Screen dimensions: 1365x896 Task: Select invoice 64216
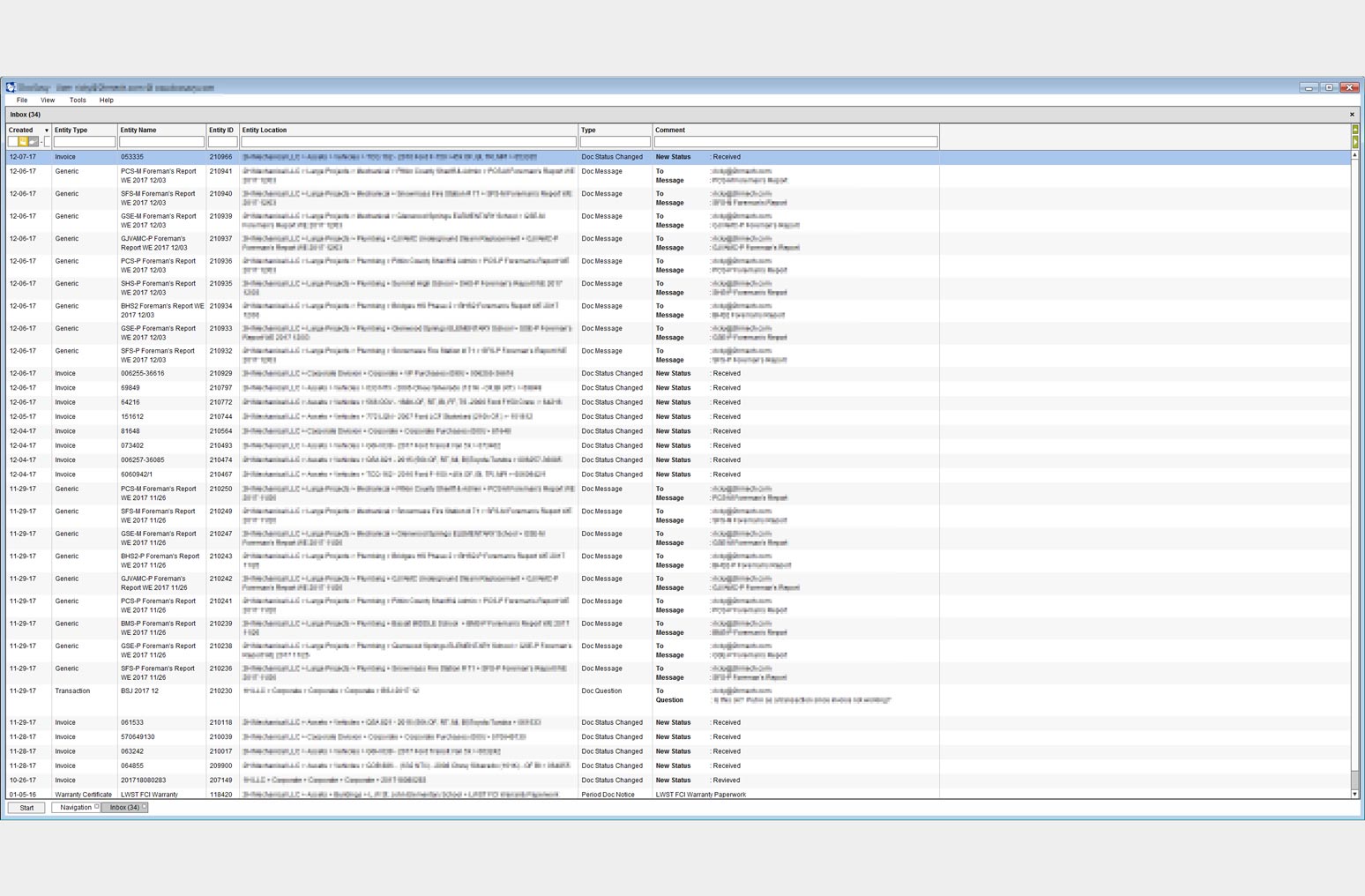click(678, 402)
